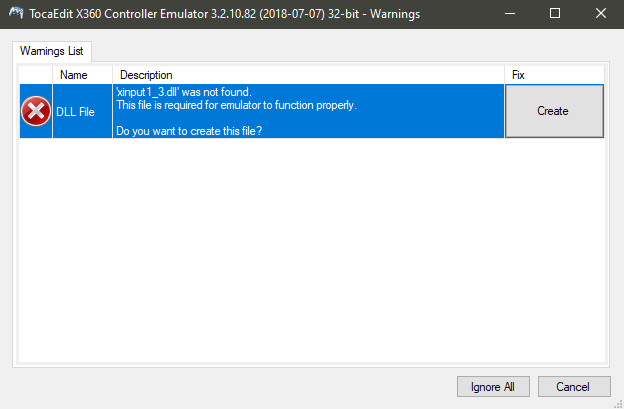
Task: Click the Description column header
Action: pyautogui.click(x=308, y=75)
